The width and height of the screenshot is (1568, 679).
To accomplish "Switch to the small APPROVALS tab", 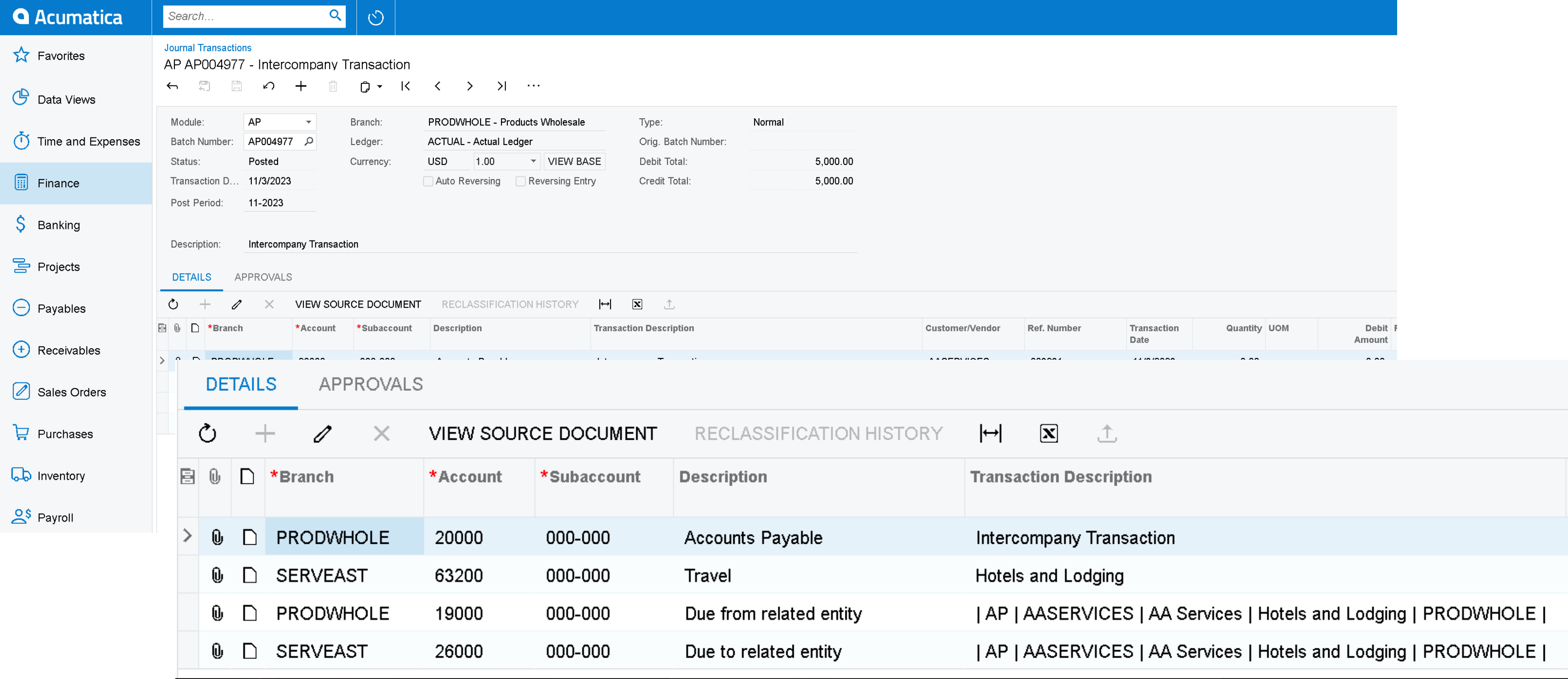I will 263,277.
